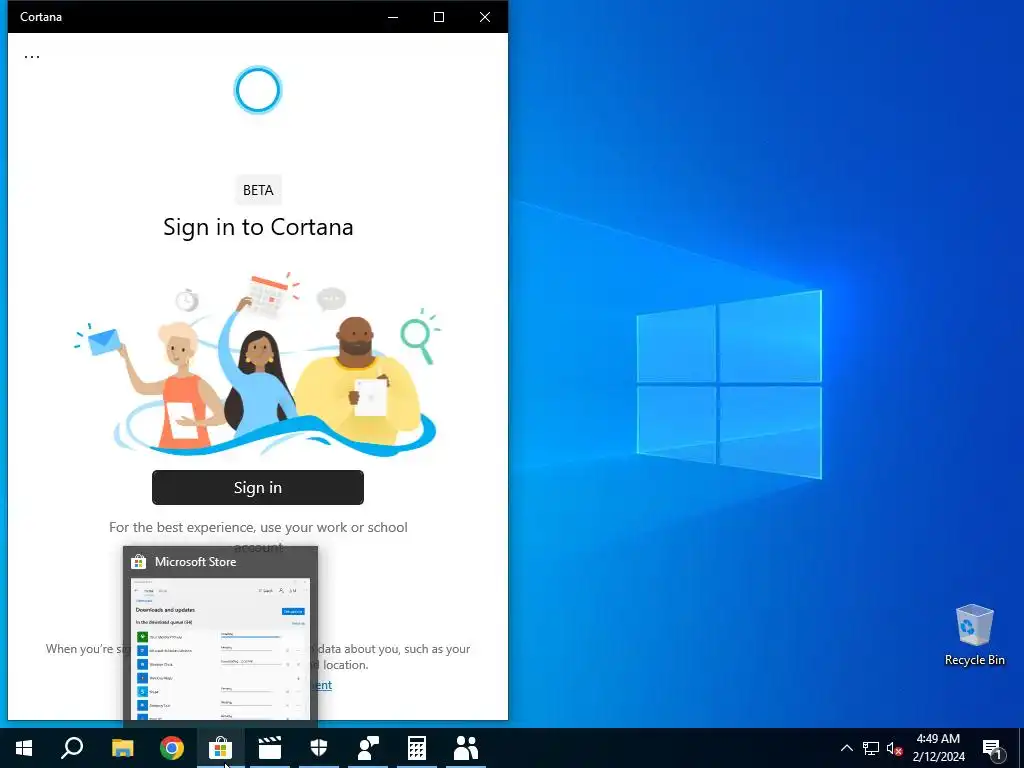The width and height of the screenshot is (1024, 768).
Task: Open taskbar search magnifier
Action: click(72, 748)
